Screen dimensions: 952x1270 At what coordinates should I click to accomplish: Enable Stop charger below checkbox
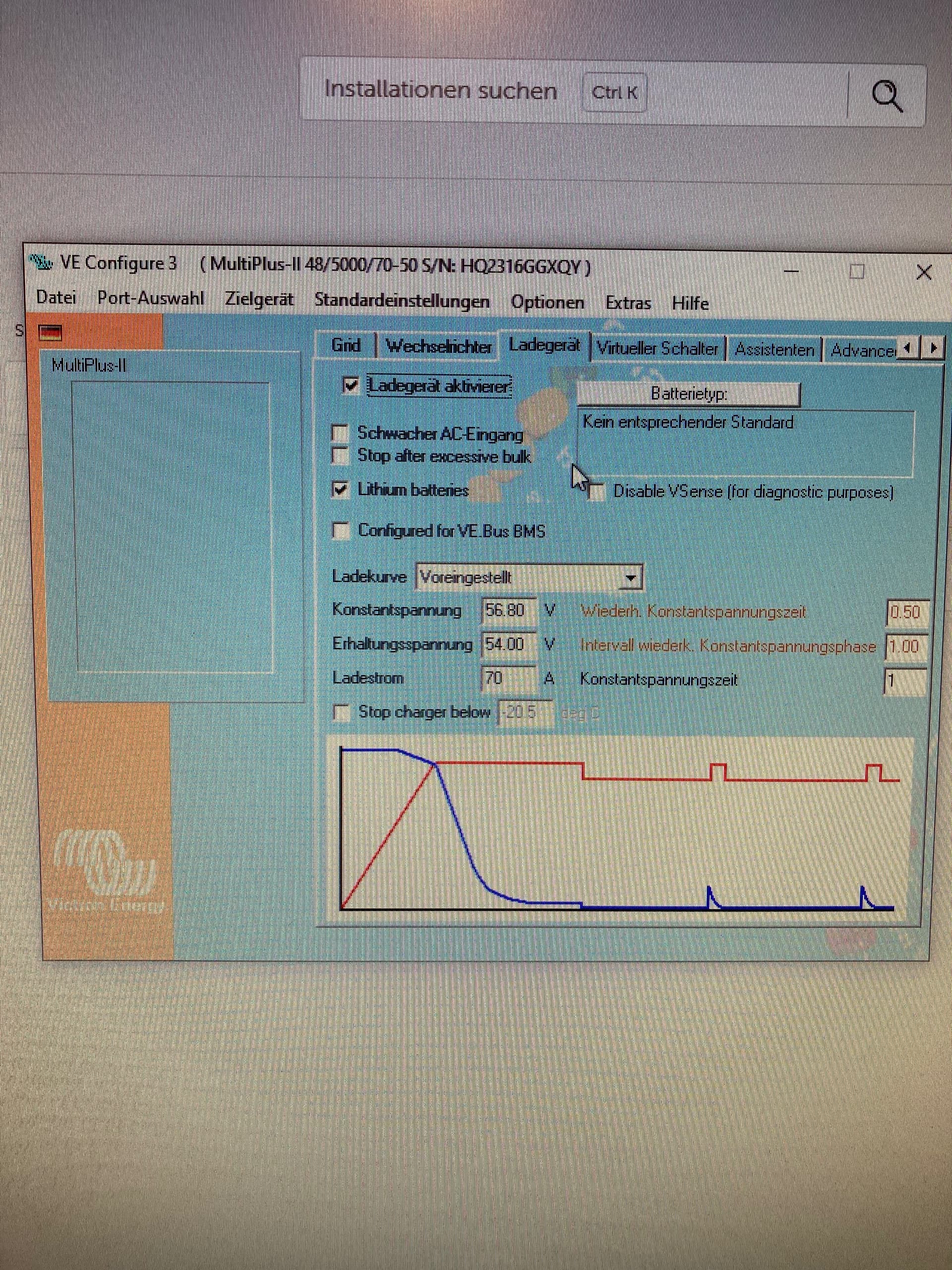pyautogui.click(x=342, y=712)
